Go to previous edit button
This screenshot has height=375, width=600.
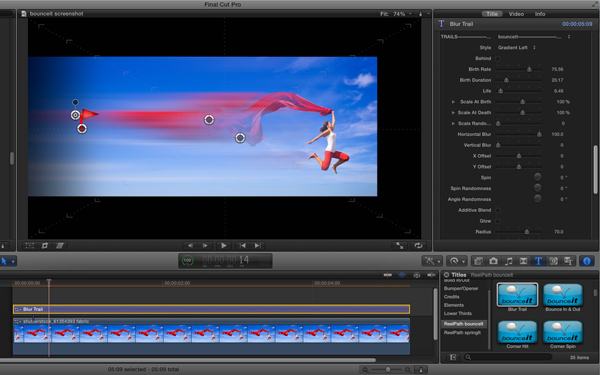click(x=242, y=246)
